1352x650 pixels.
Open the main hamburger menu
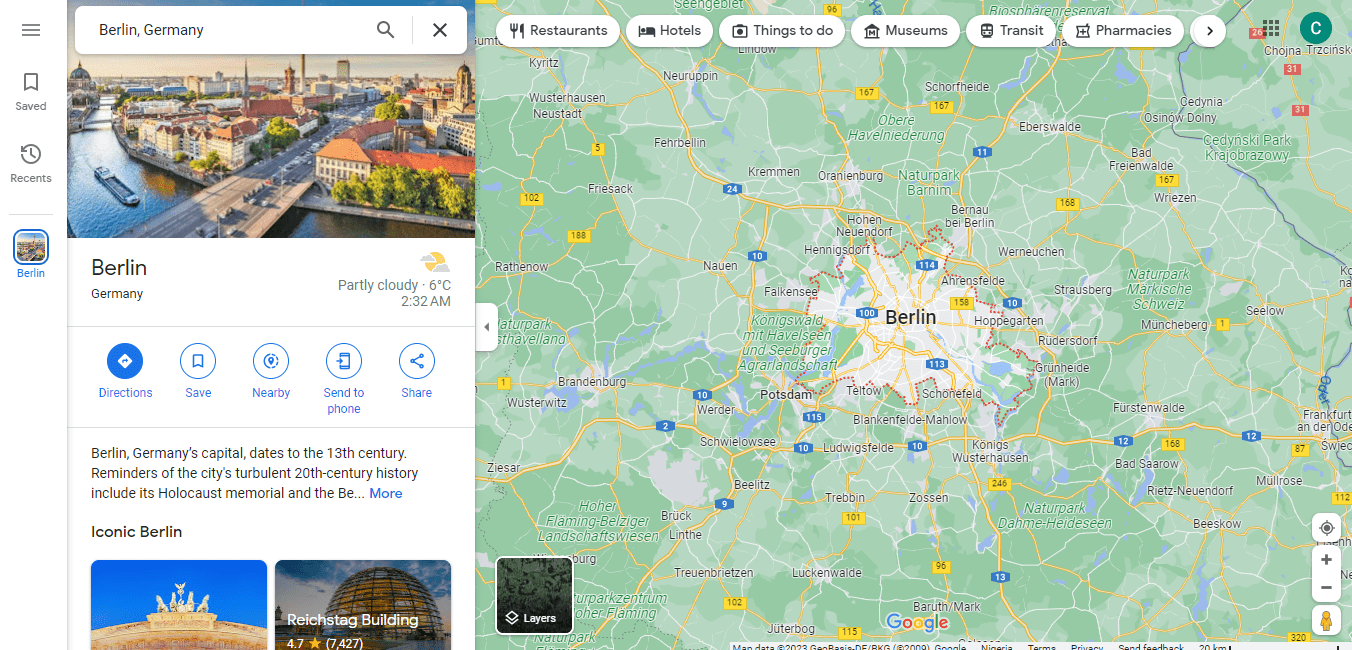[30, 29]
